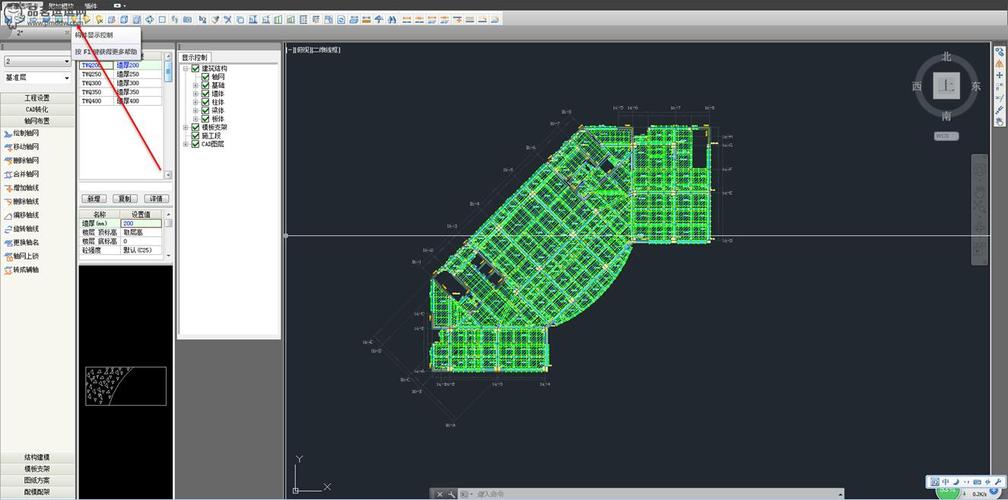Click the wall section preview thumbnail
The image size is (1008, 500).
point(126,386)
